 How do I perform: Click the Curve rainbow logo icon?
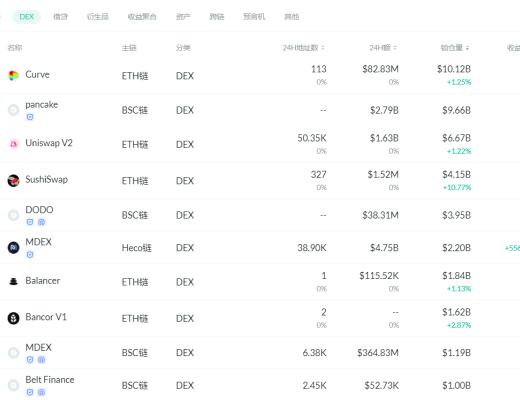click(x=13, y=76)
